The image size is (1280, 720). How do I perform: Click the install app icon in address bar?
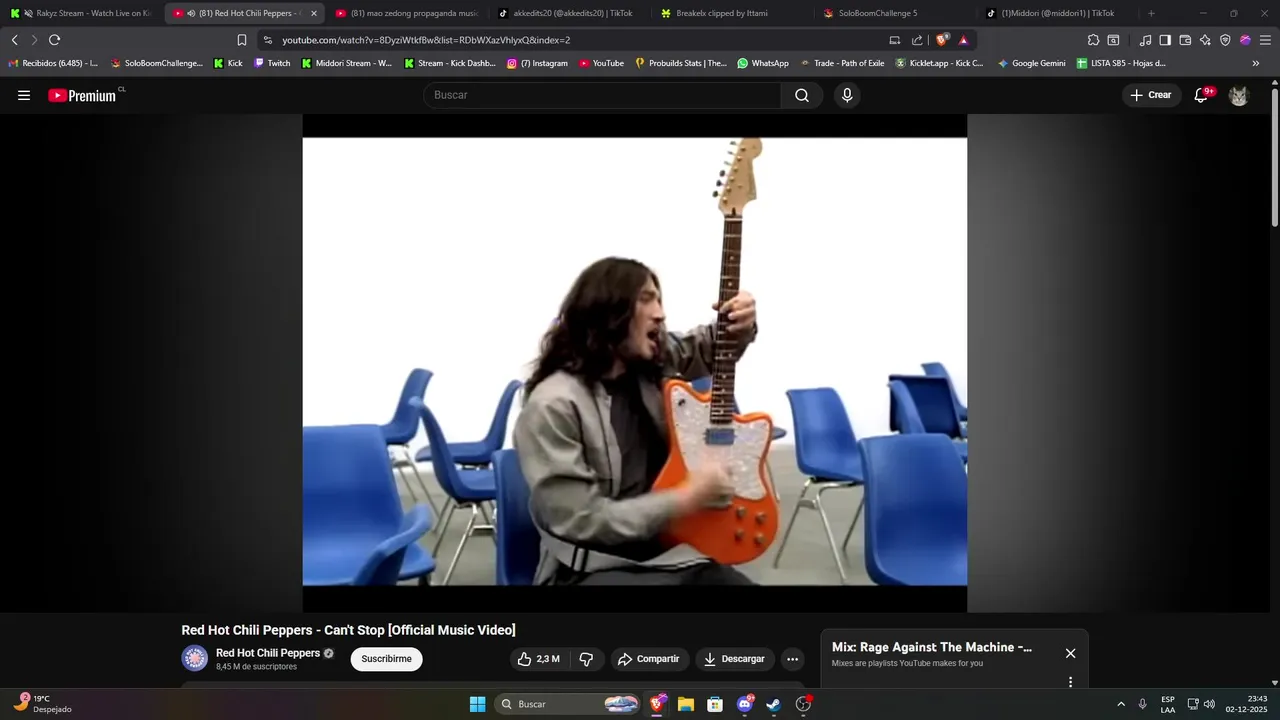click(x=895, y=40)
